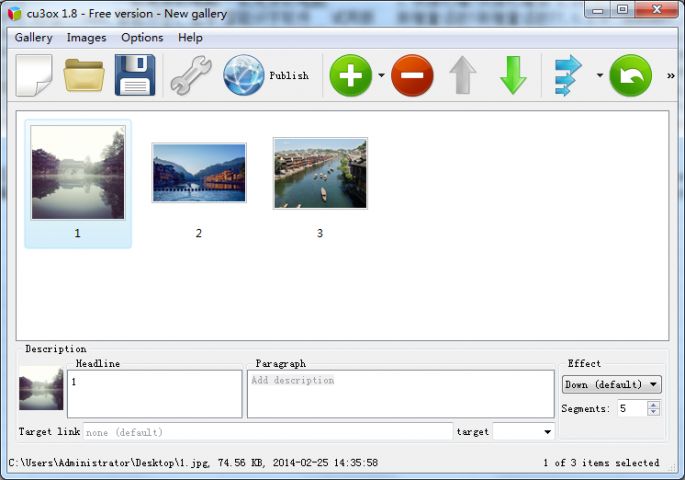Move image with the green down arrow
Viewport: 685px width, 480px height.
[x=513, y=76]
